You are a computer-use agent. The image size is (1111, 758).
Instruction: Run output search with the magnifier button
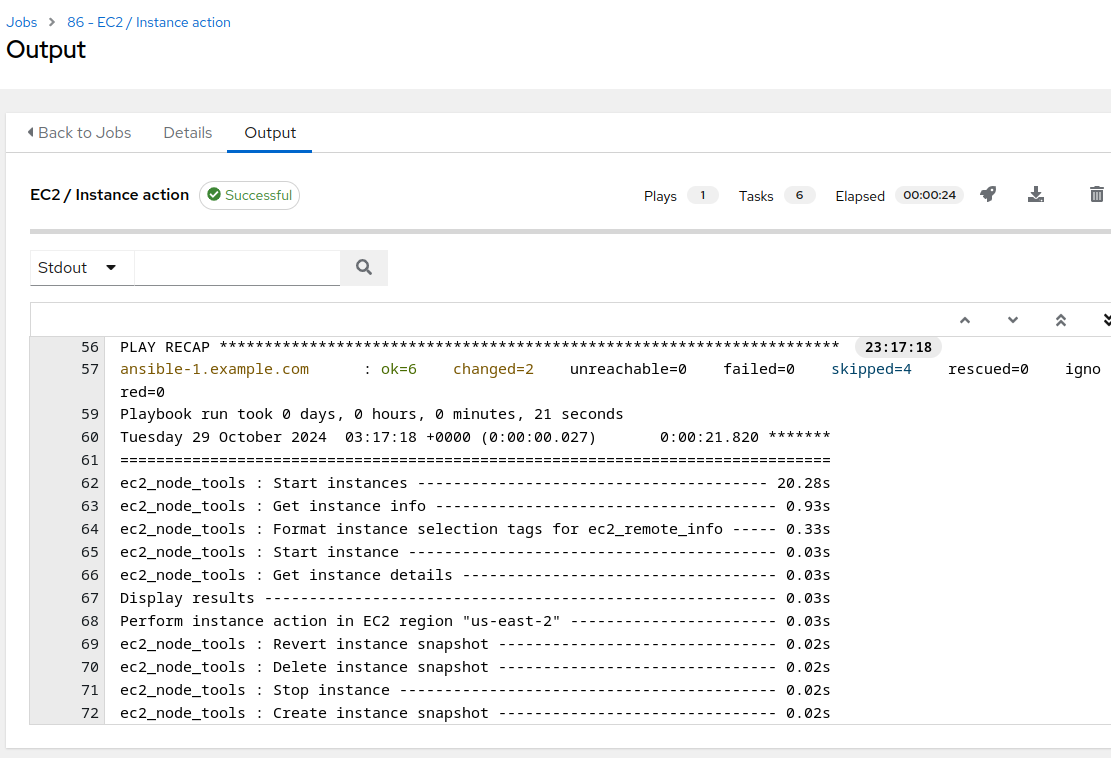[x=363, y=267]
